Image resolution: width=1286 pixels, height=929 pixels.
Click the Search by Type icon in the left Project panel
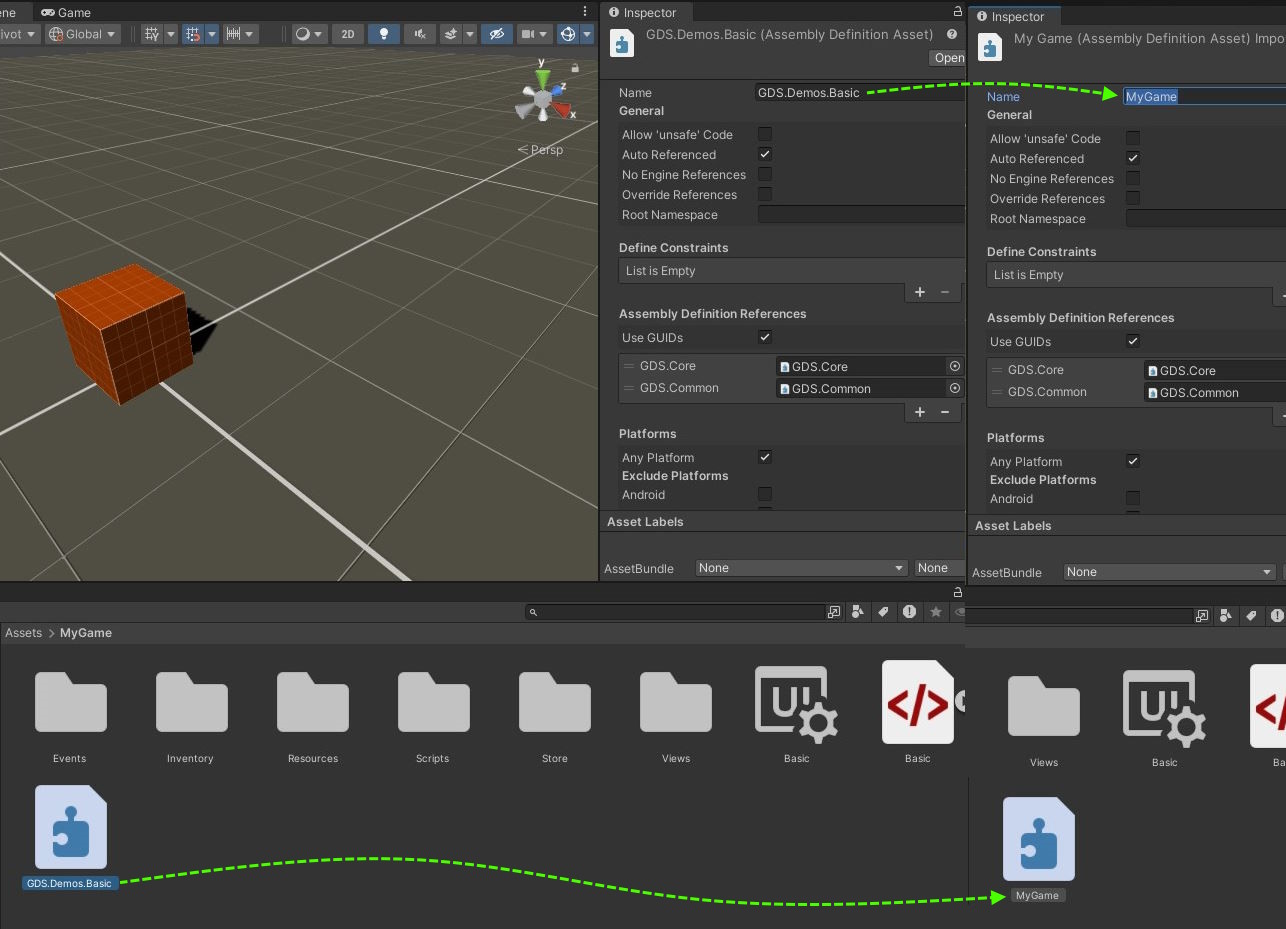pos(858,612)
